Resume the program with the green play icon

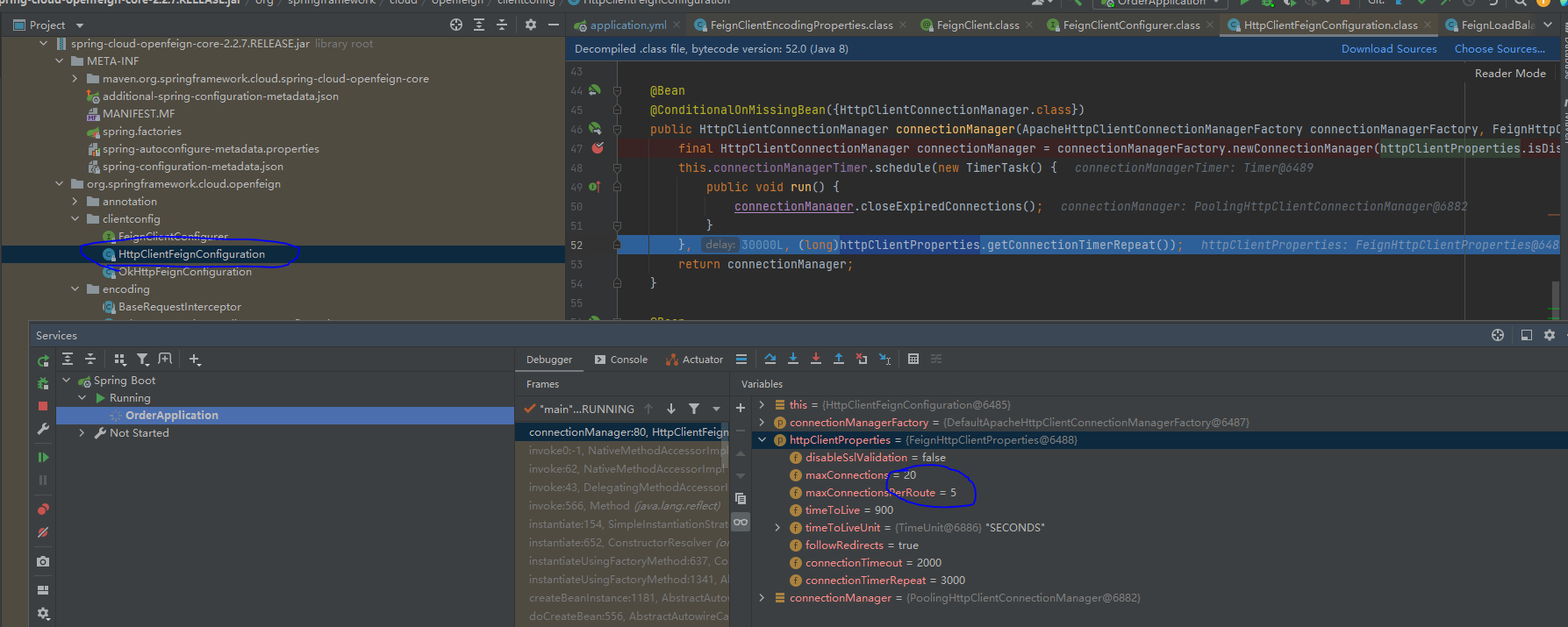click(x=43, y=457)
